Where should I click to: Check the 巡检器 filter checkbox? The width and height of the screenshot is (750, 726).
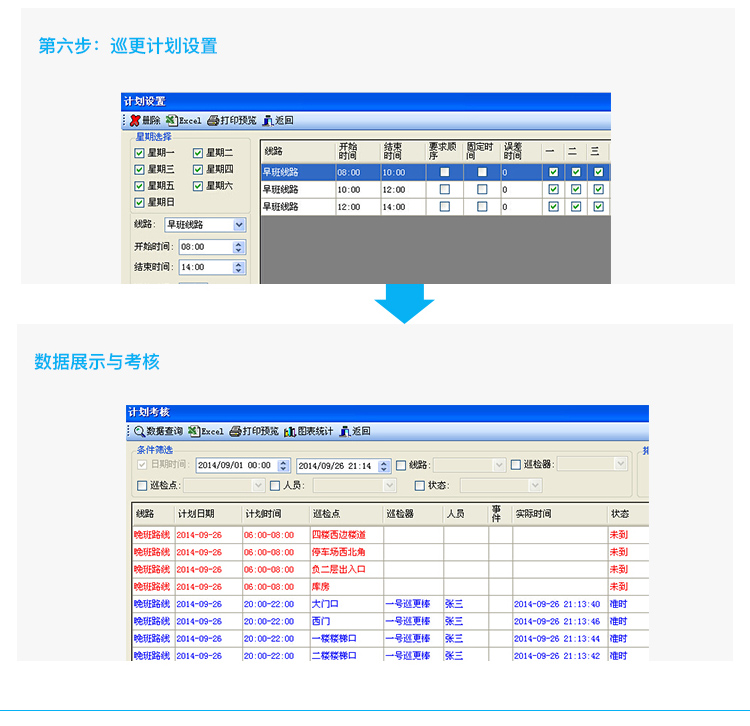[x=516, y=465]
